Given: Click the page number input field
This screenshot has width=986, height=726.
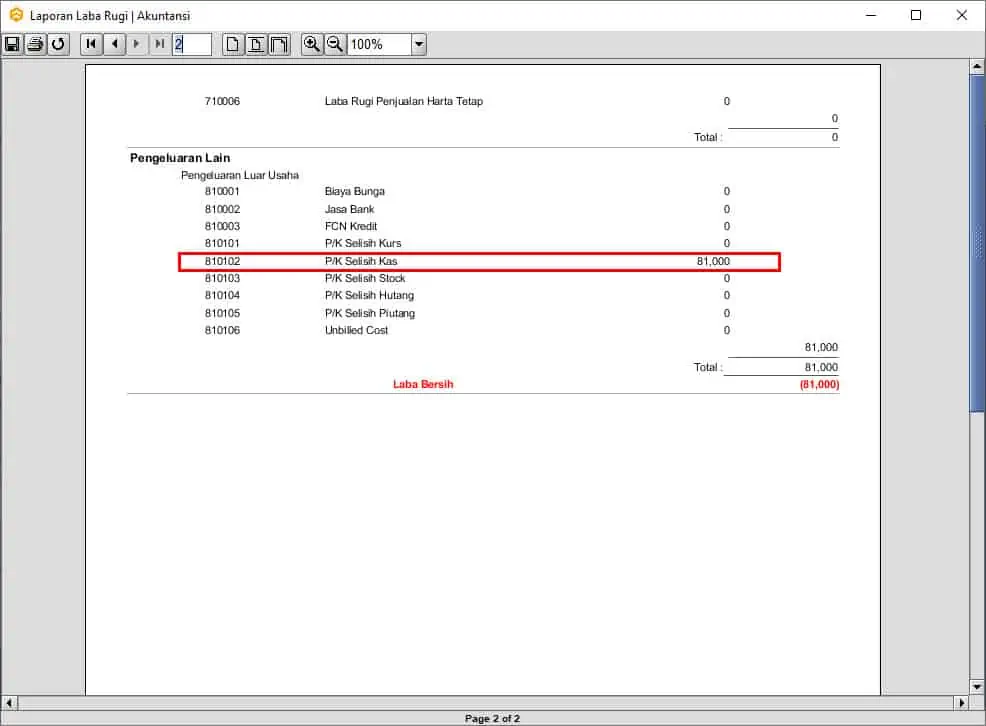Looking at the screenshot, I should point(192,44).
